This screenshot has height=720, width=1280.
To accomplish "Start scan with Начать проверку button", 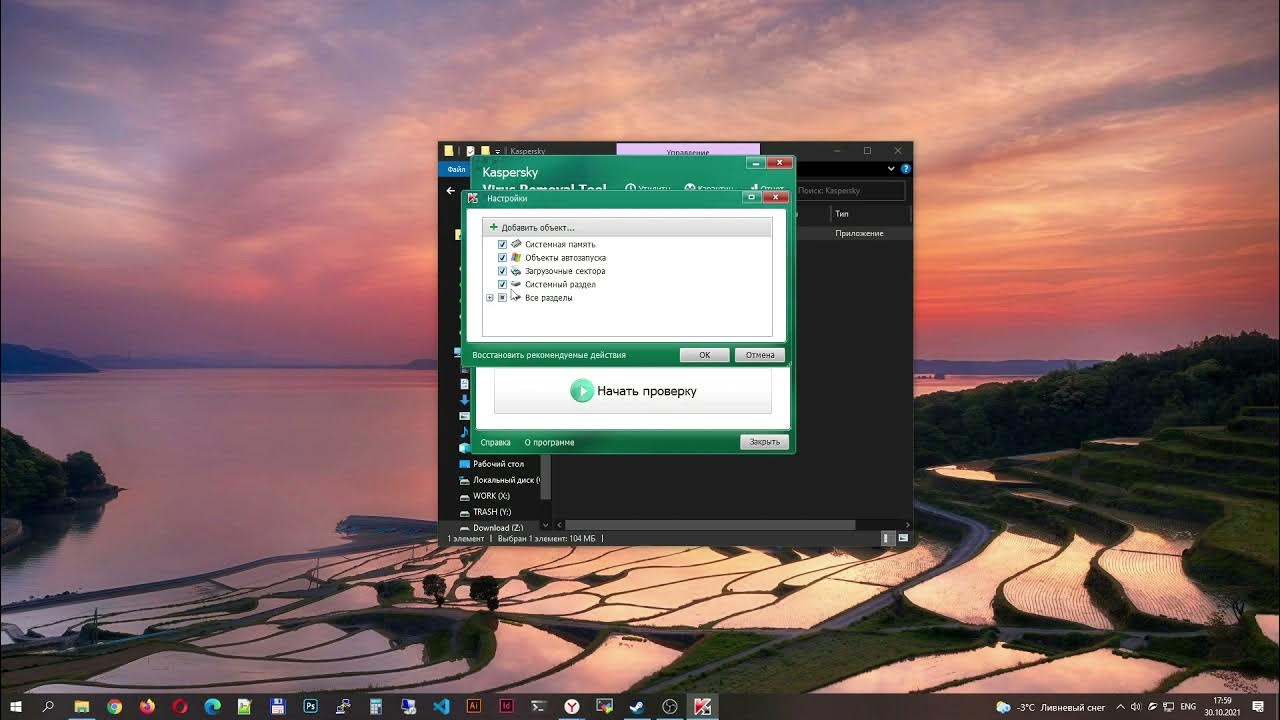I will point(632,391).
